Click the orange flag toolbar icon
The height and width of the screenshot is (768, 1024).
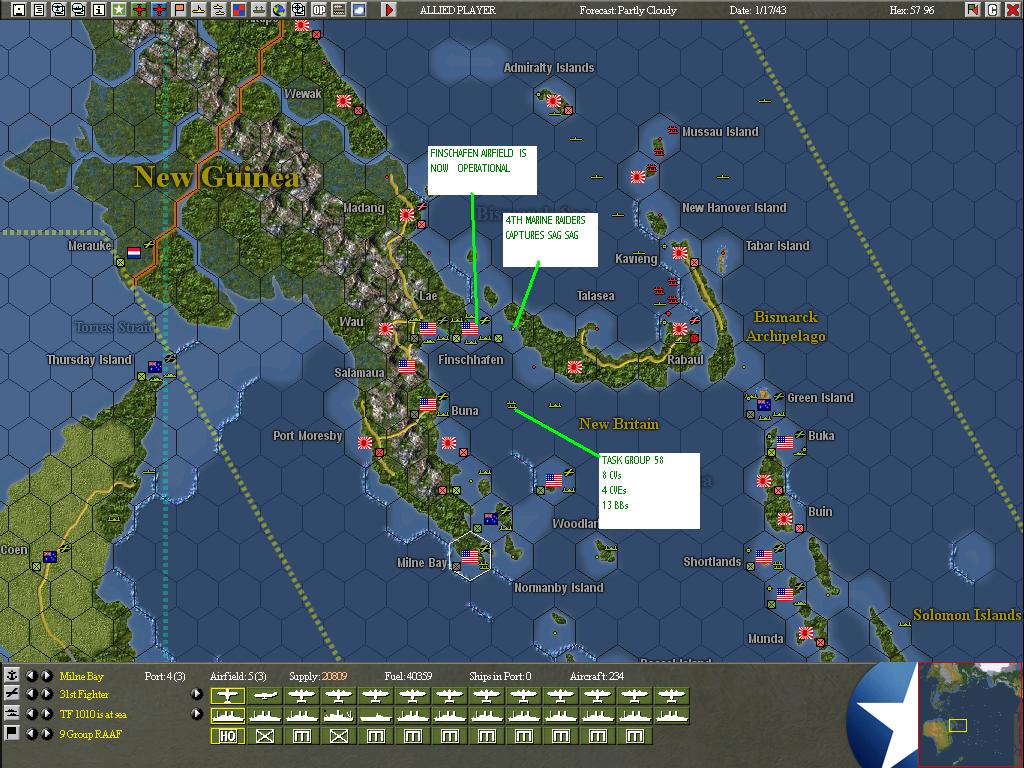click(x=179, y=9)
